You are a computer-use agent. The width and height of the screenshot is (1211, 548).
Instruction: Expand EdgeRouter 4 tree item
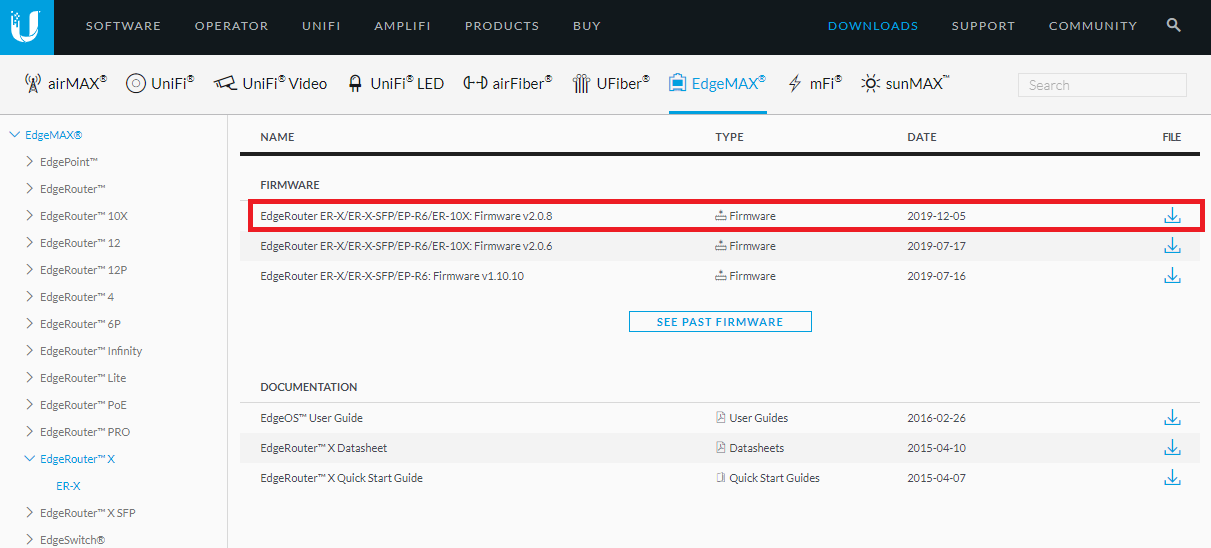point(30,297)
